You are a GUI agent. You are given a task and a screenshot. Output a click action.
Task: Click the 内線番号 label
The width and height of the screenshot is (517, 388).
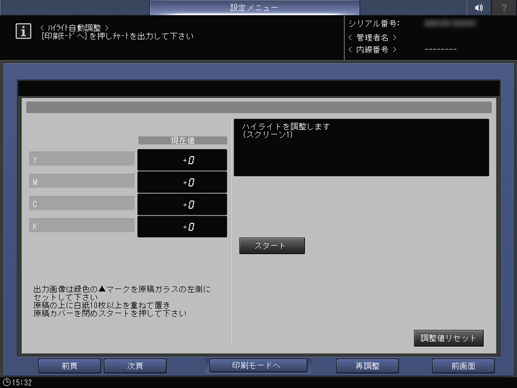(372, 50)
